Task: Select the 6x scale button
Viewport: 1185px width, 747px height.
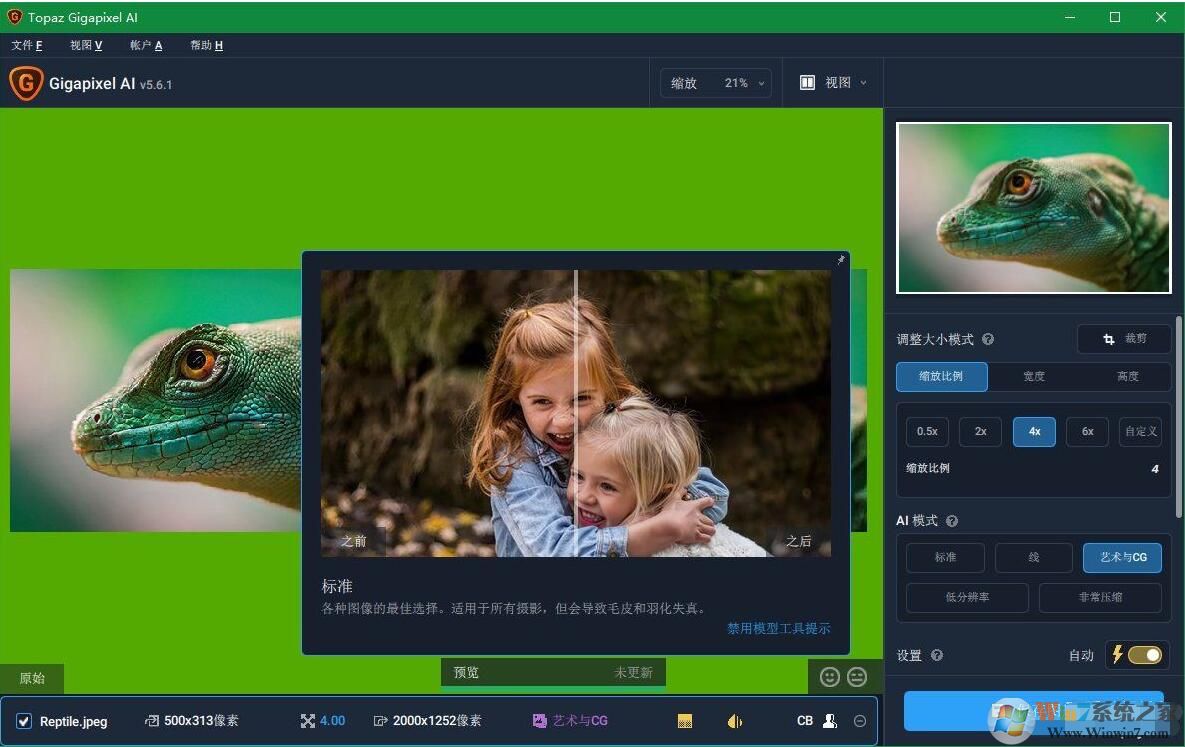Action: click(x=1087, y=431)
